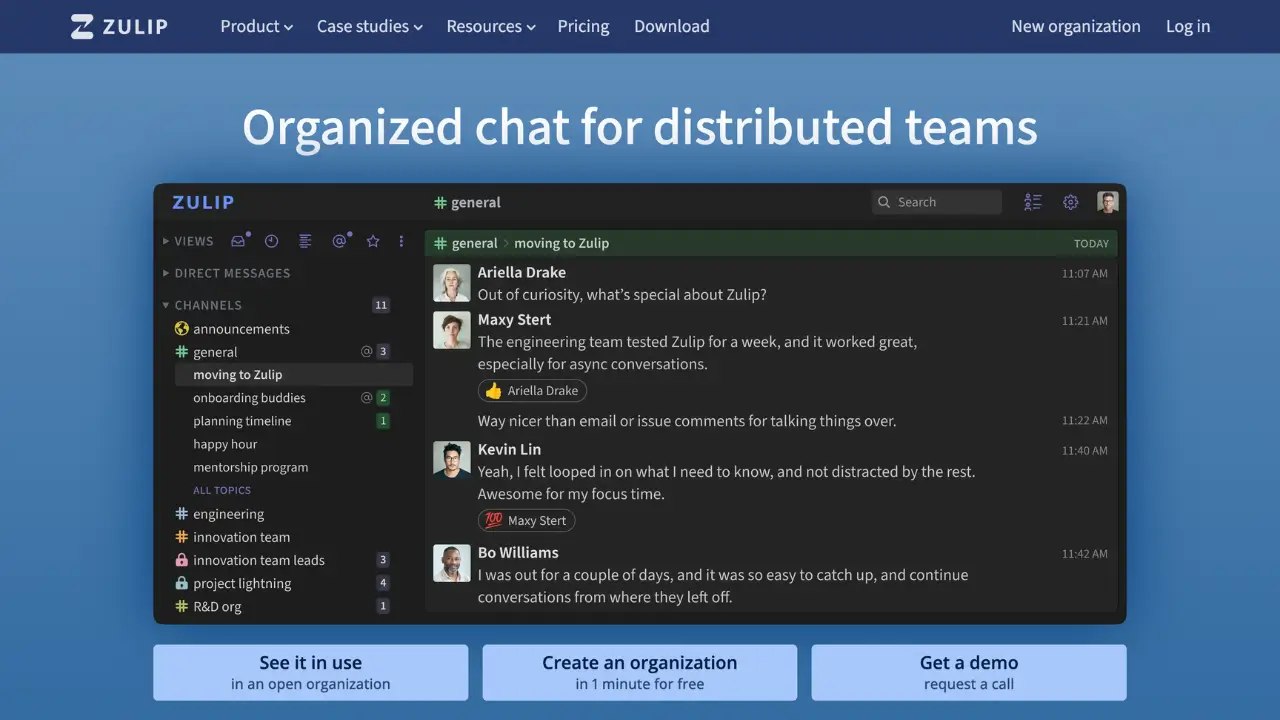The height and width of the screenshot is (720, 1280).
Task: Click the Search box in the Zulip app
Action: coord(937,202)
